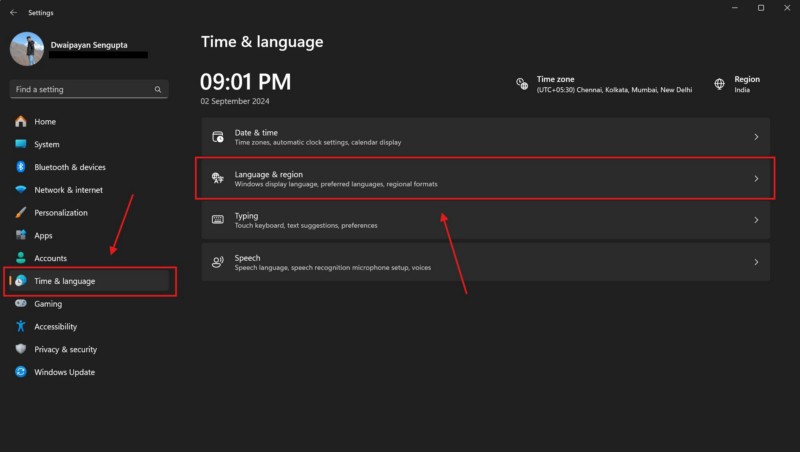Expand the Typing row chevron
Screen dimensions: 800x452
pos(756,220)
